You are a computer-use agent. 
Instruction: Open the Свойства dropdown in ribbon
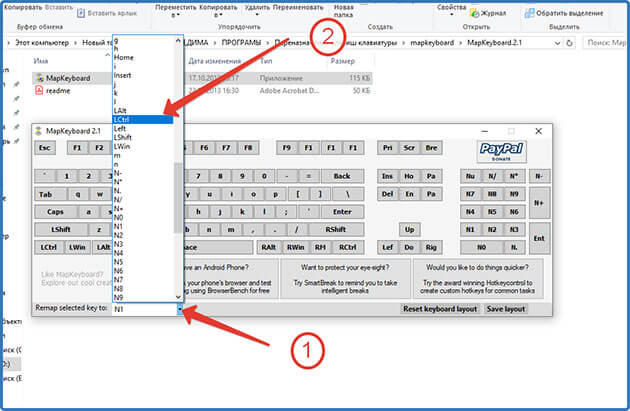pos(451,10)
